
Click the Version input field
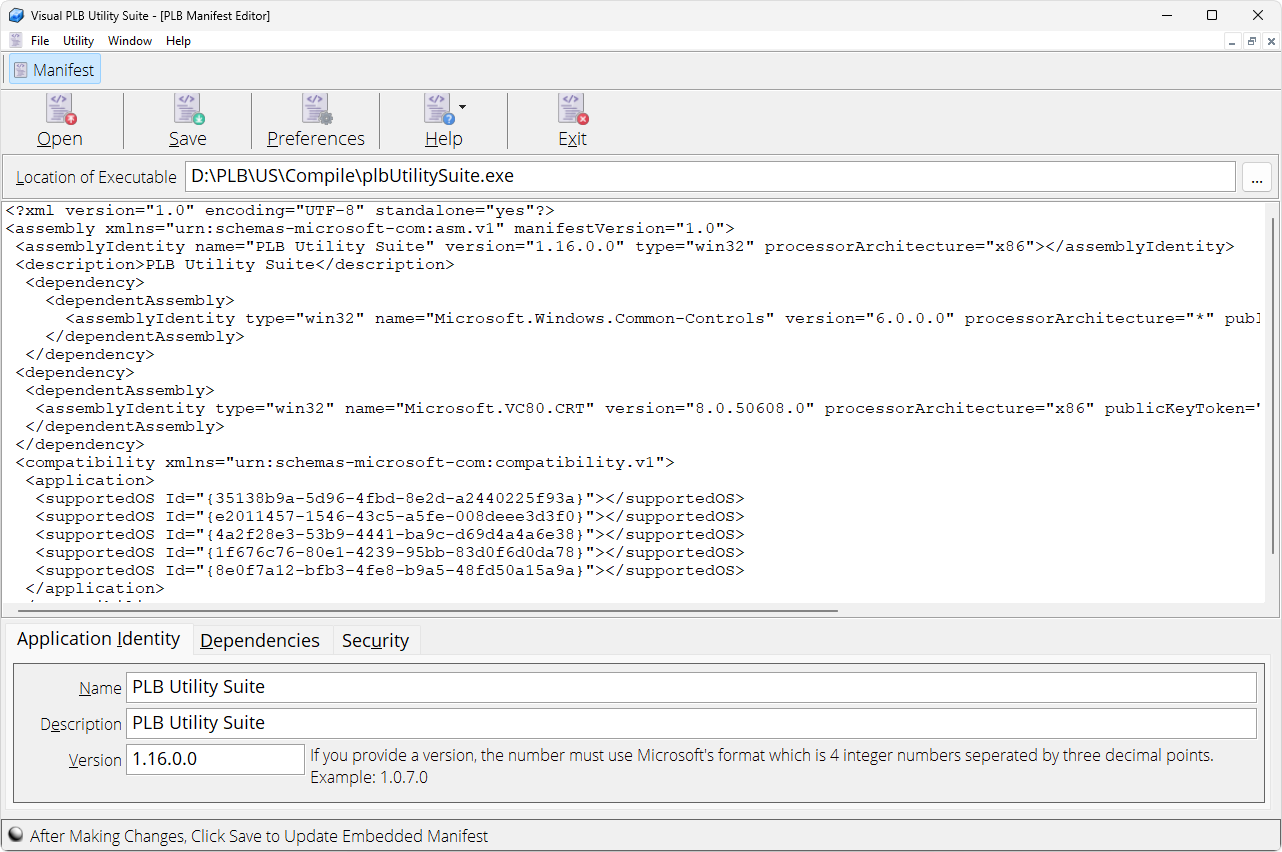[215, 759]
